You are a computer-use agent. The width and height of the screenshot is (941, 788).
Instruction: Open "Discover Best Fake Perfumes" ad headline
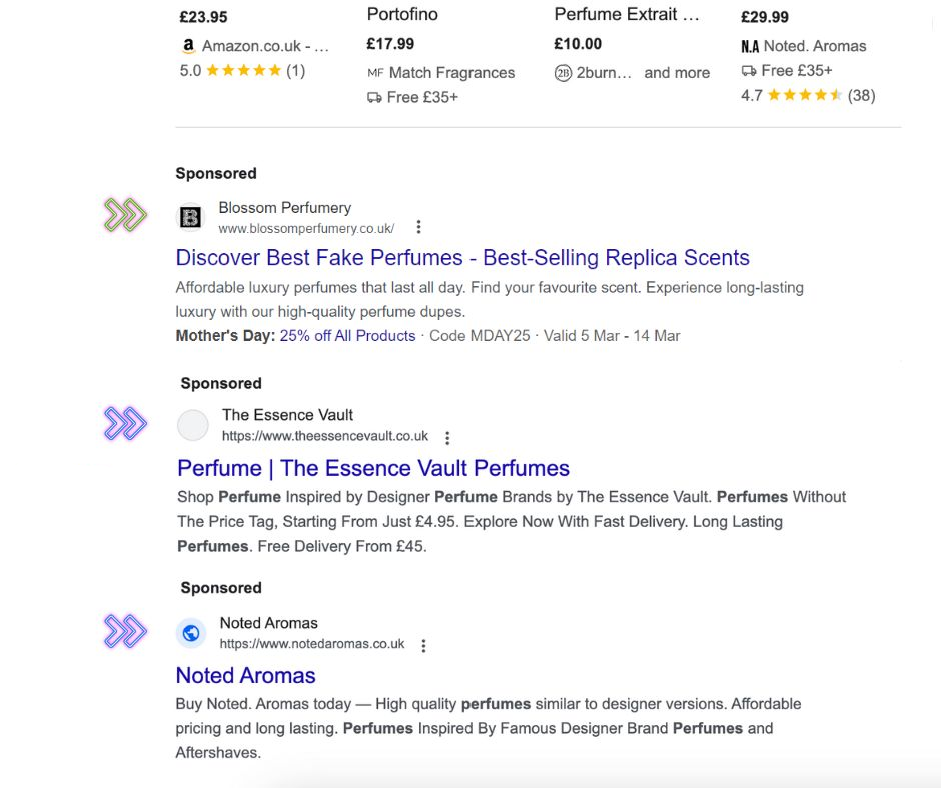[x=462, y=257]
